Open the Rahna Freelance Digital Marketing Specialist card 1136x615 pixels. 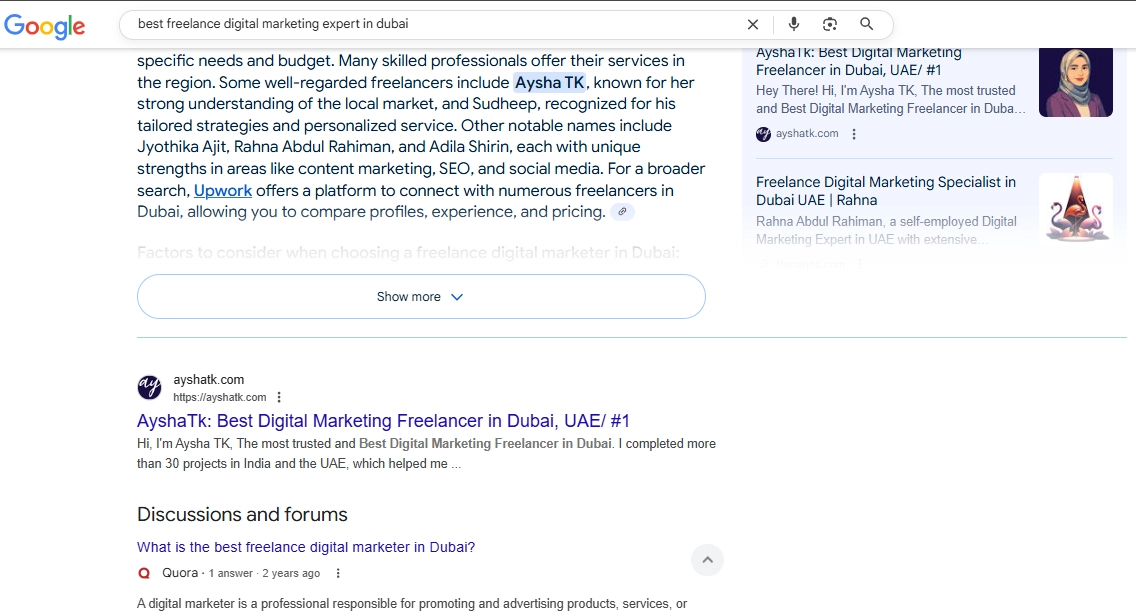click(x=885, y=191)
